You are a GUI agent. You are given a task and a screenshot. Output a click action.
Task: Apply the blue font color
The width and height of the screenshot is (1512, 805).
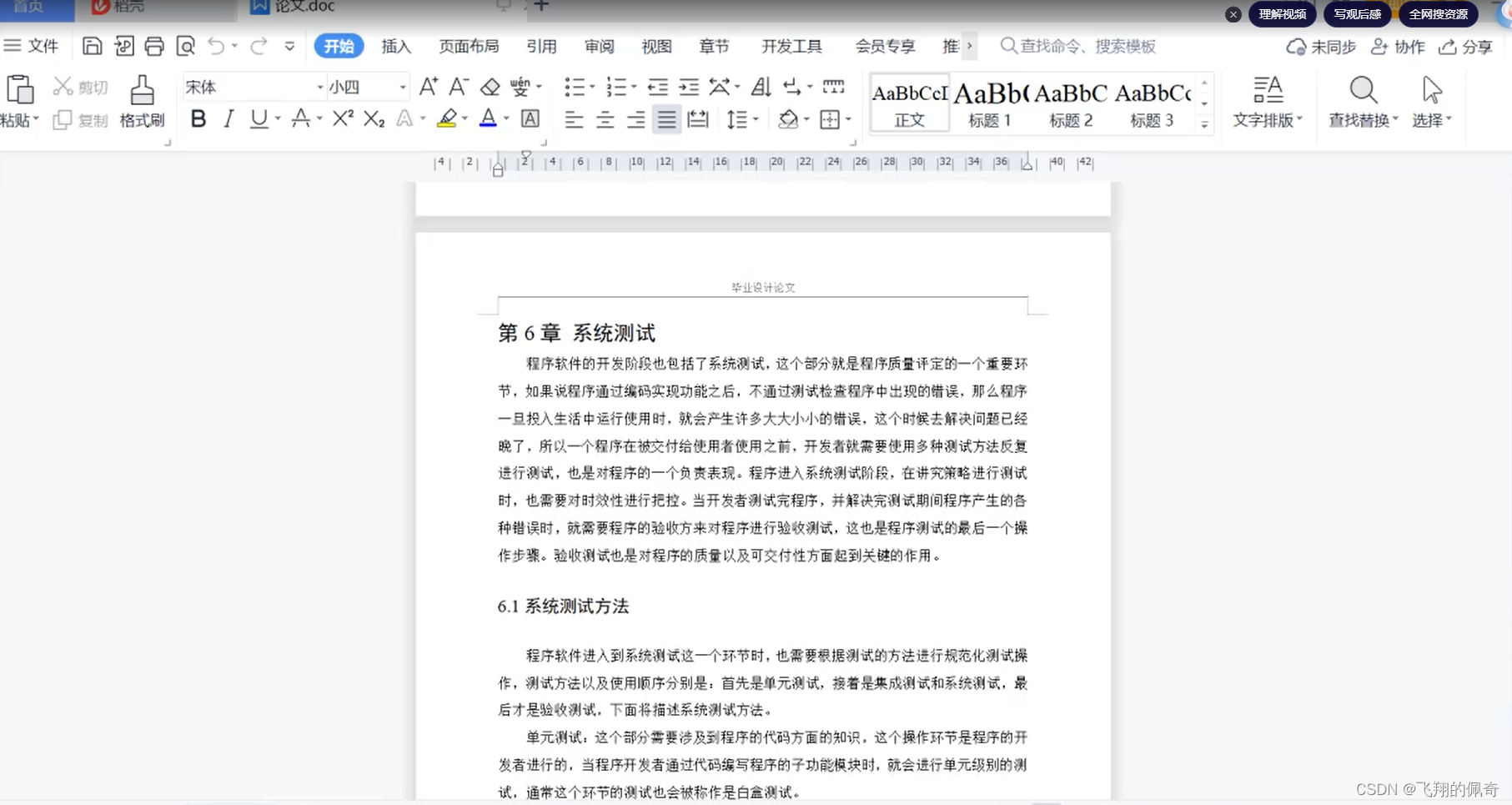(x=489, y=119)
